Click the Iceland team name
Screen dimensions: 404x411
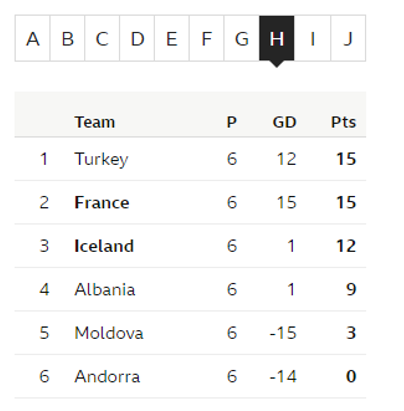104,246
